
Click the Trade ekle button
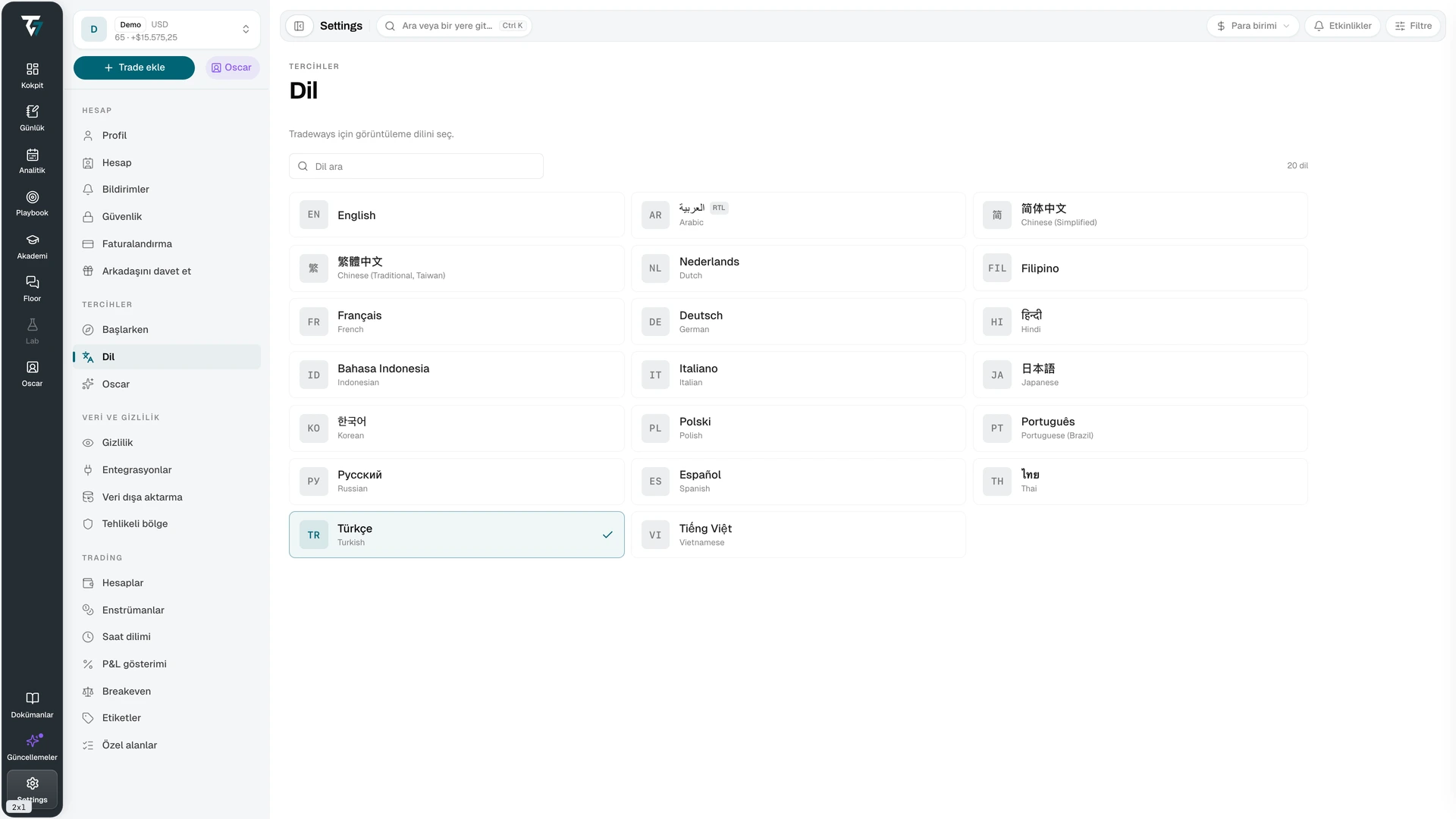[x=134, y=67]
